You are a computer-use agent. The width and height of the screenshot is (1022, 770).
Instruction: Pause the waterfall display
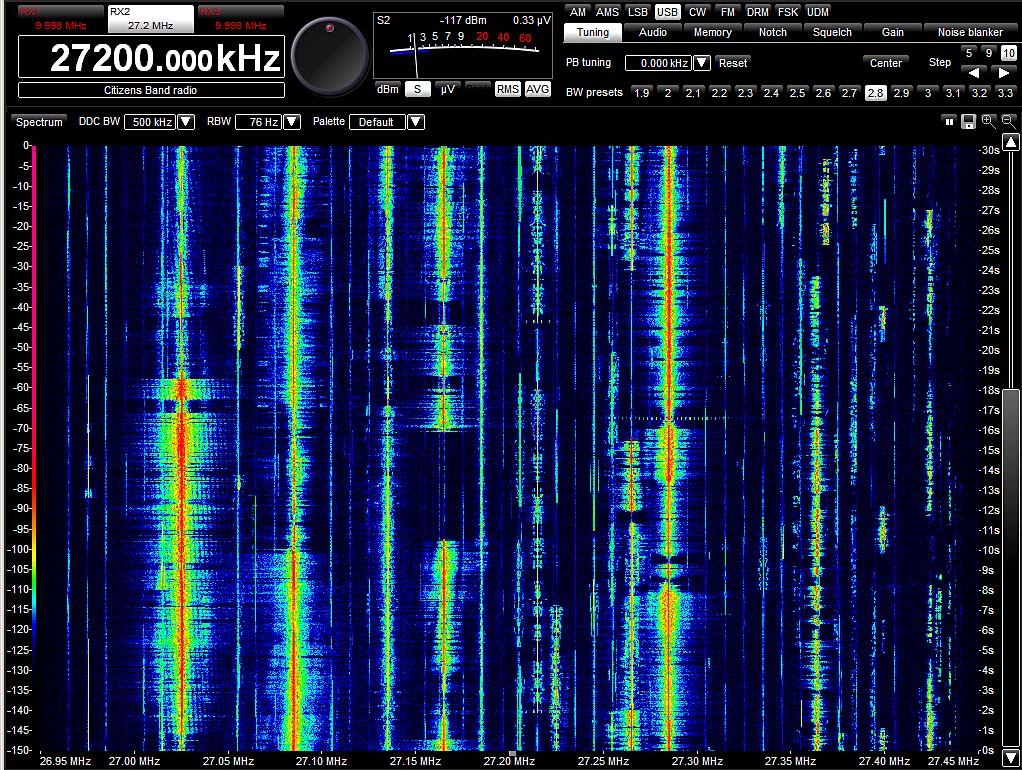coord(949,121)
